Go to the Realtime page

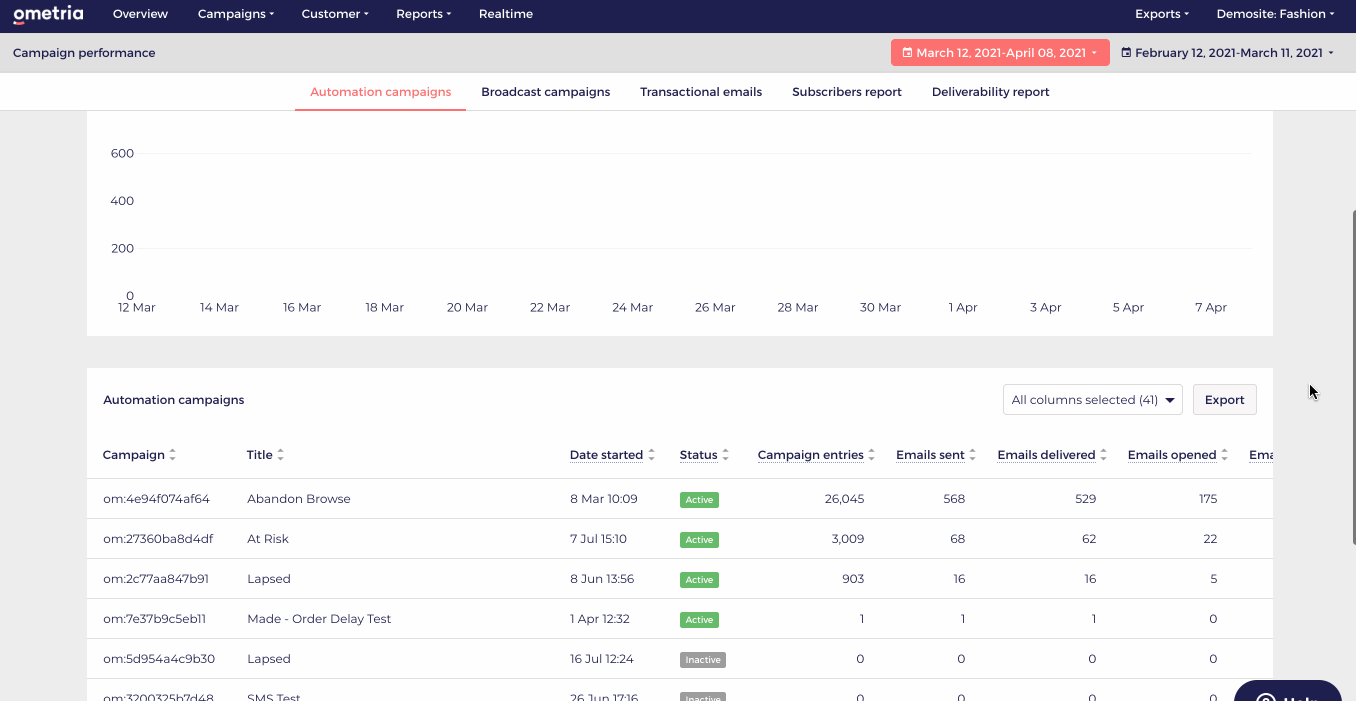tap(506, 14)
